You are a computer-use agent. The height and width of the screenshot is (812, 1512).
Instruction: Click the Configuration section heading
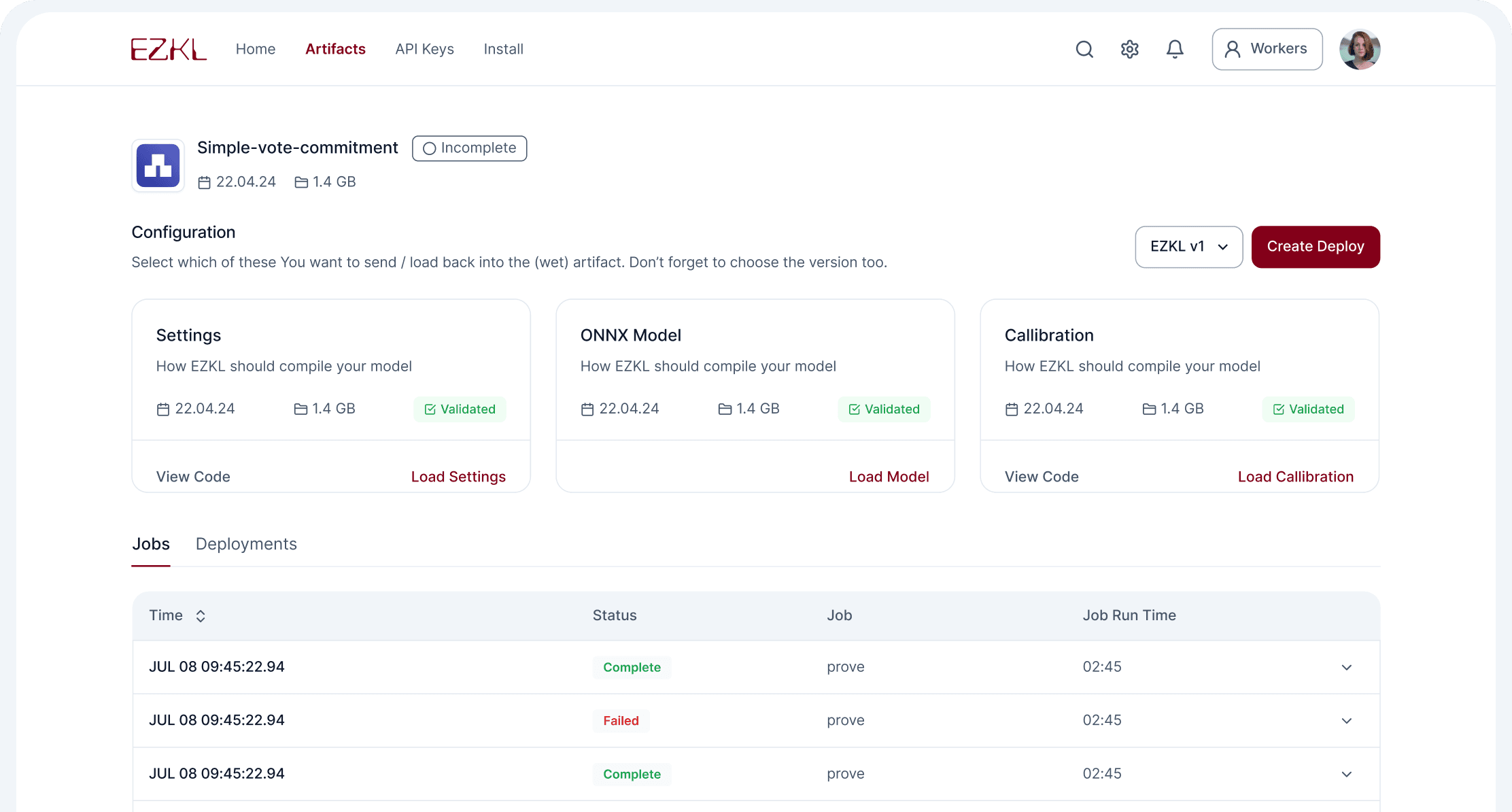pyautogui.click(x=184, y=233)
